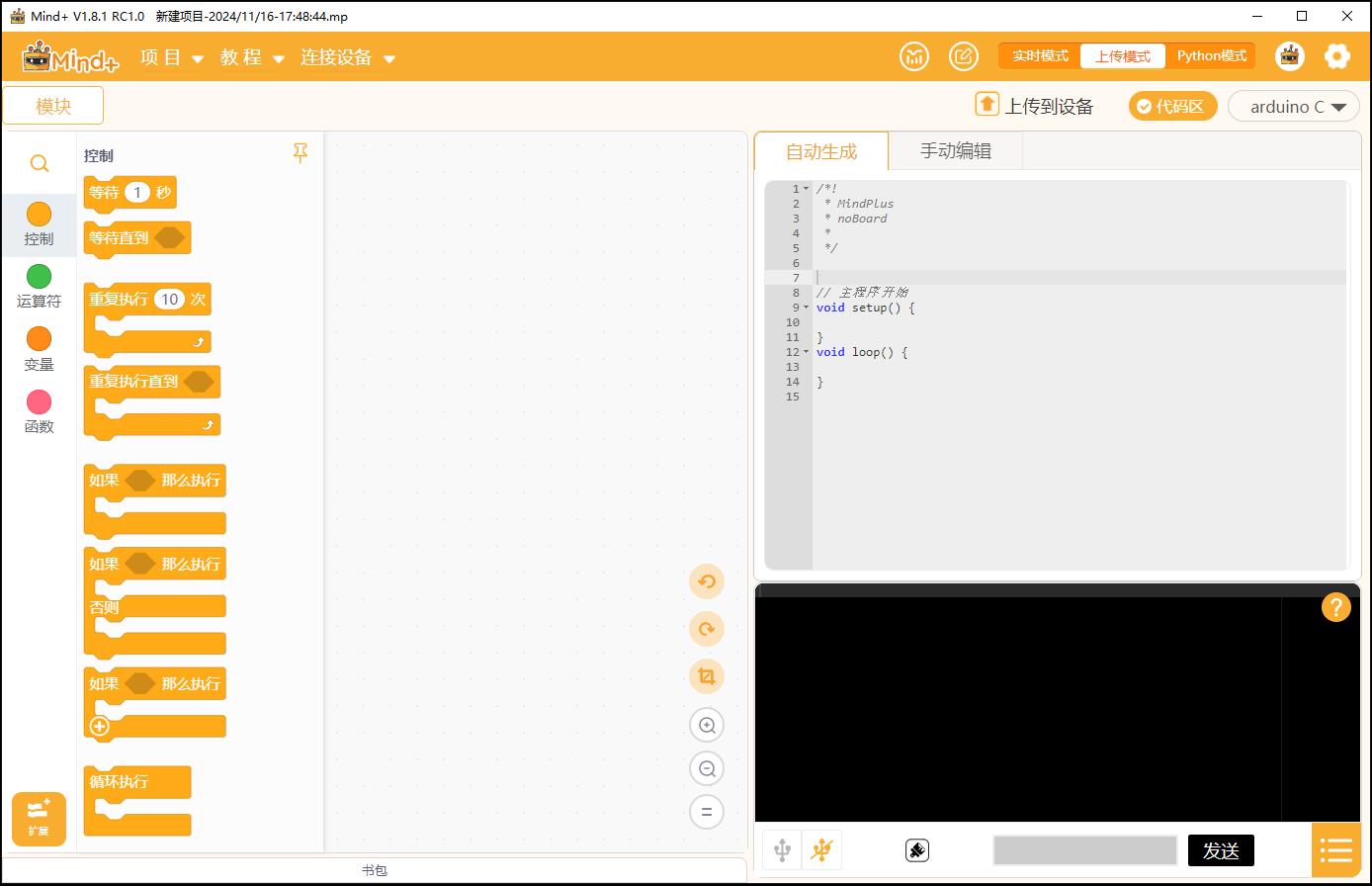1372x886 pixels.
Task: Add a branch with the plus icon on the 如果 block
Action: click(x=99, y=727)
